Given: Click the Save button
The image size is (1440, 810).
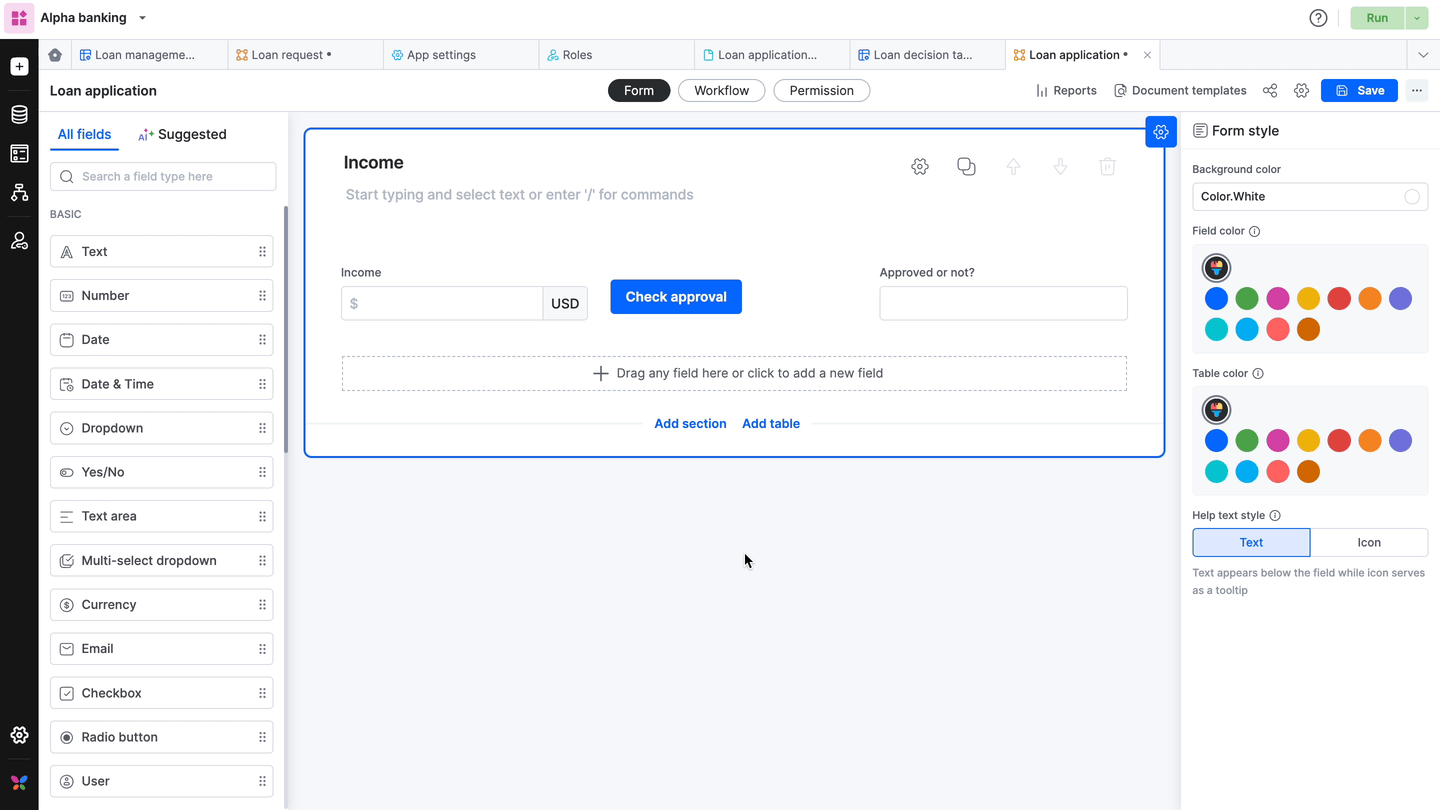Looking at the screenshot, I should (1359, 91).
